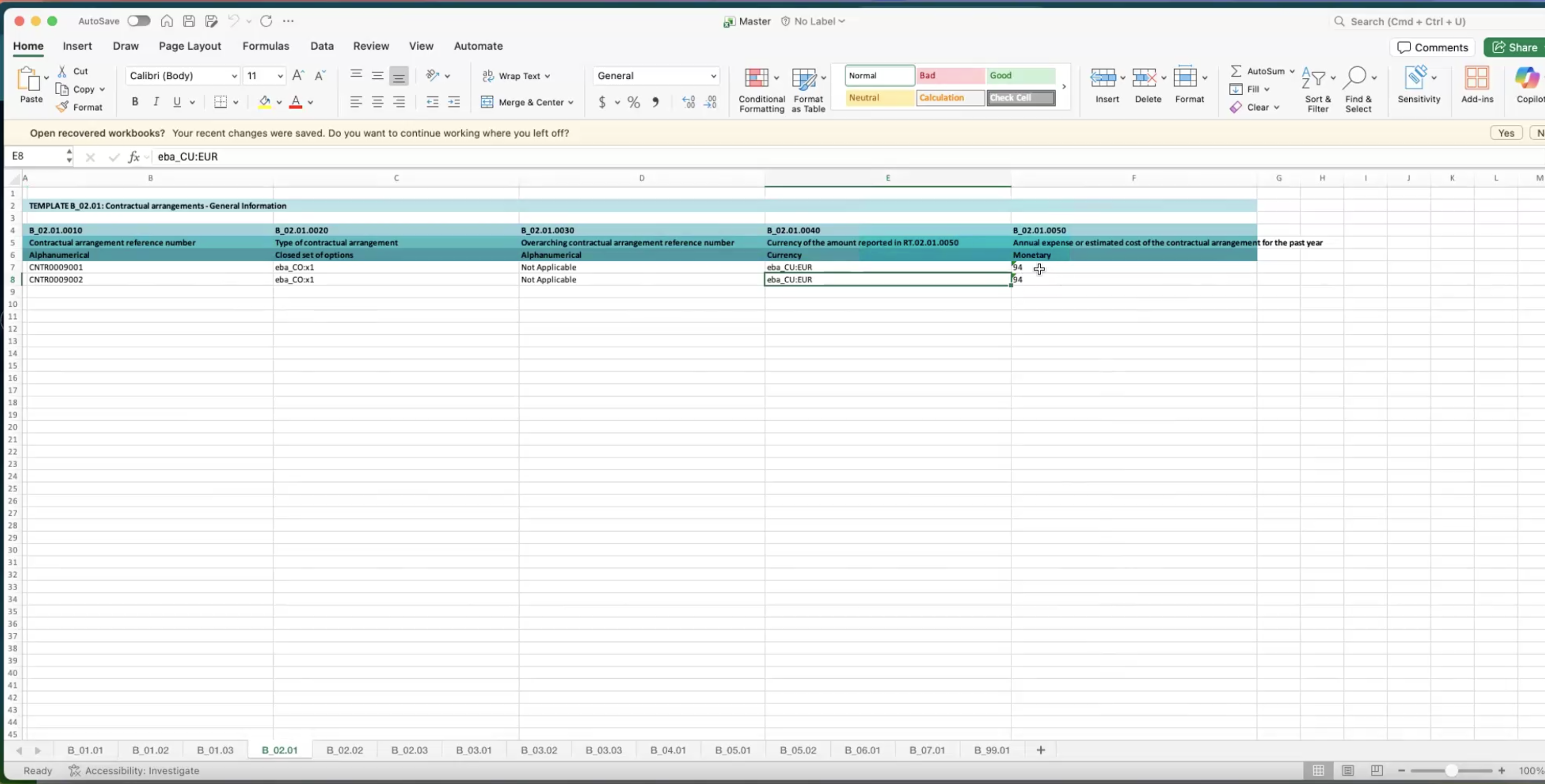Image resolution: width=1545 pixels, height=784 pixels.
Task: Open the AutoSum dropdown arrow
Action: [1292, 71]
